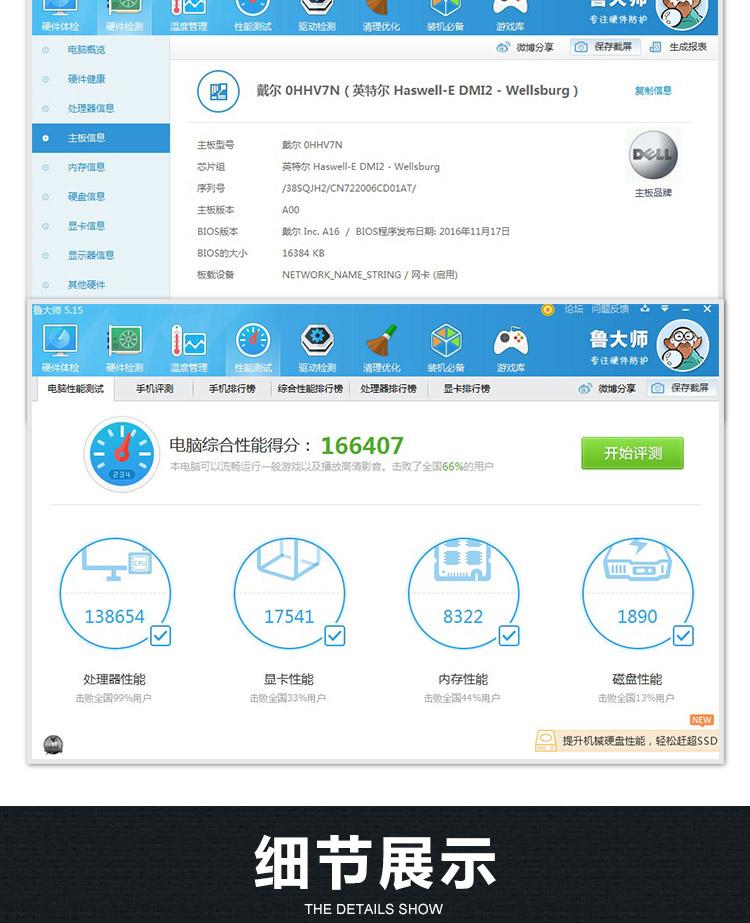Open 驱动检测 gear icon in benchmark window
This screenshot has height=923, width=750.
click(x=317, y=348)
